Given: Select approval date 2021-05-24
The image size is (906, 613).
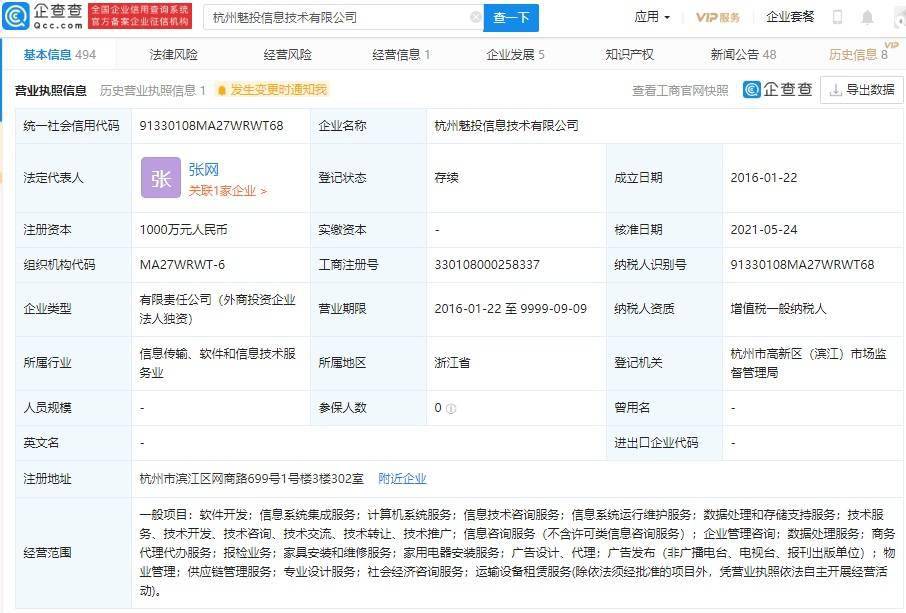Looking at the screenshot, I should pyautogui.click(x=764, y=230).
